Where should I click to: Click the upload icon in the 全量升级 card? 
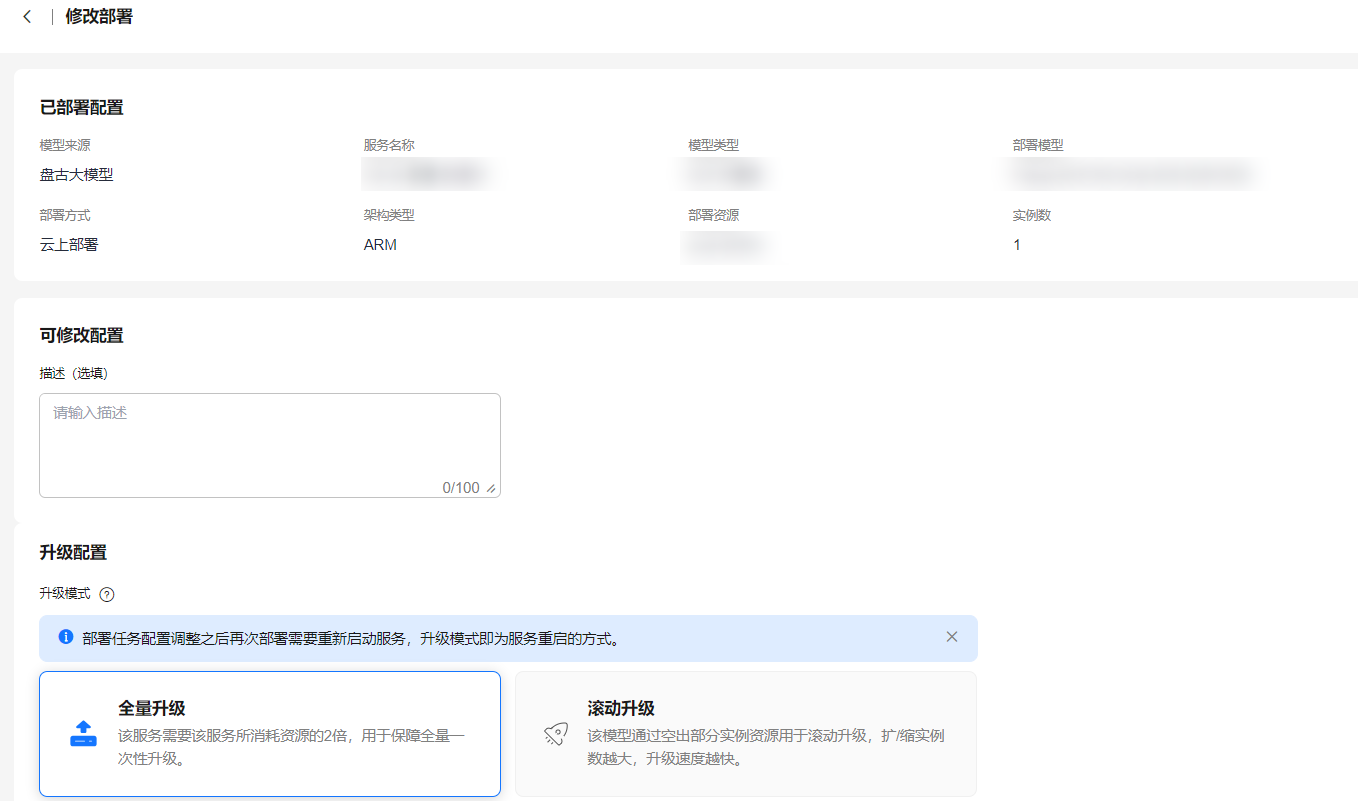83,734
